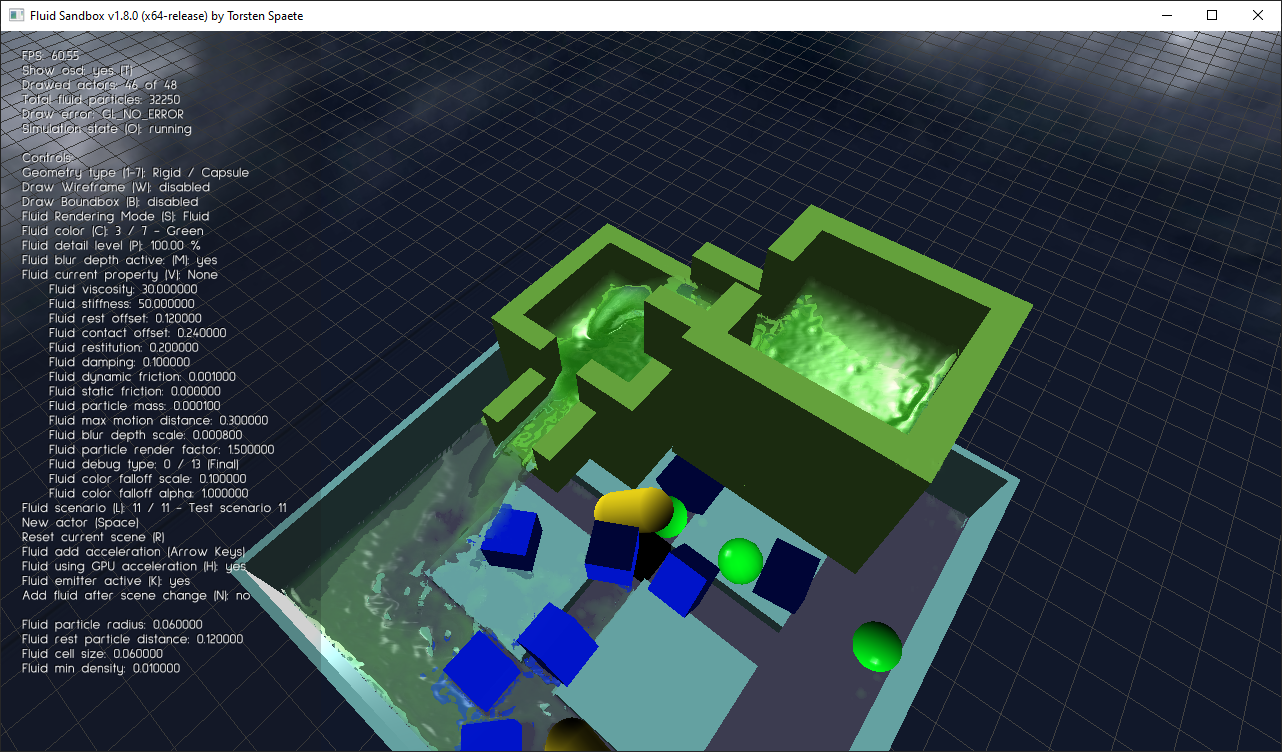Click 'Simulation state (O): running' line
The height and width of the screenshot is (752, 1282).
click(107, 129)
